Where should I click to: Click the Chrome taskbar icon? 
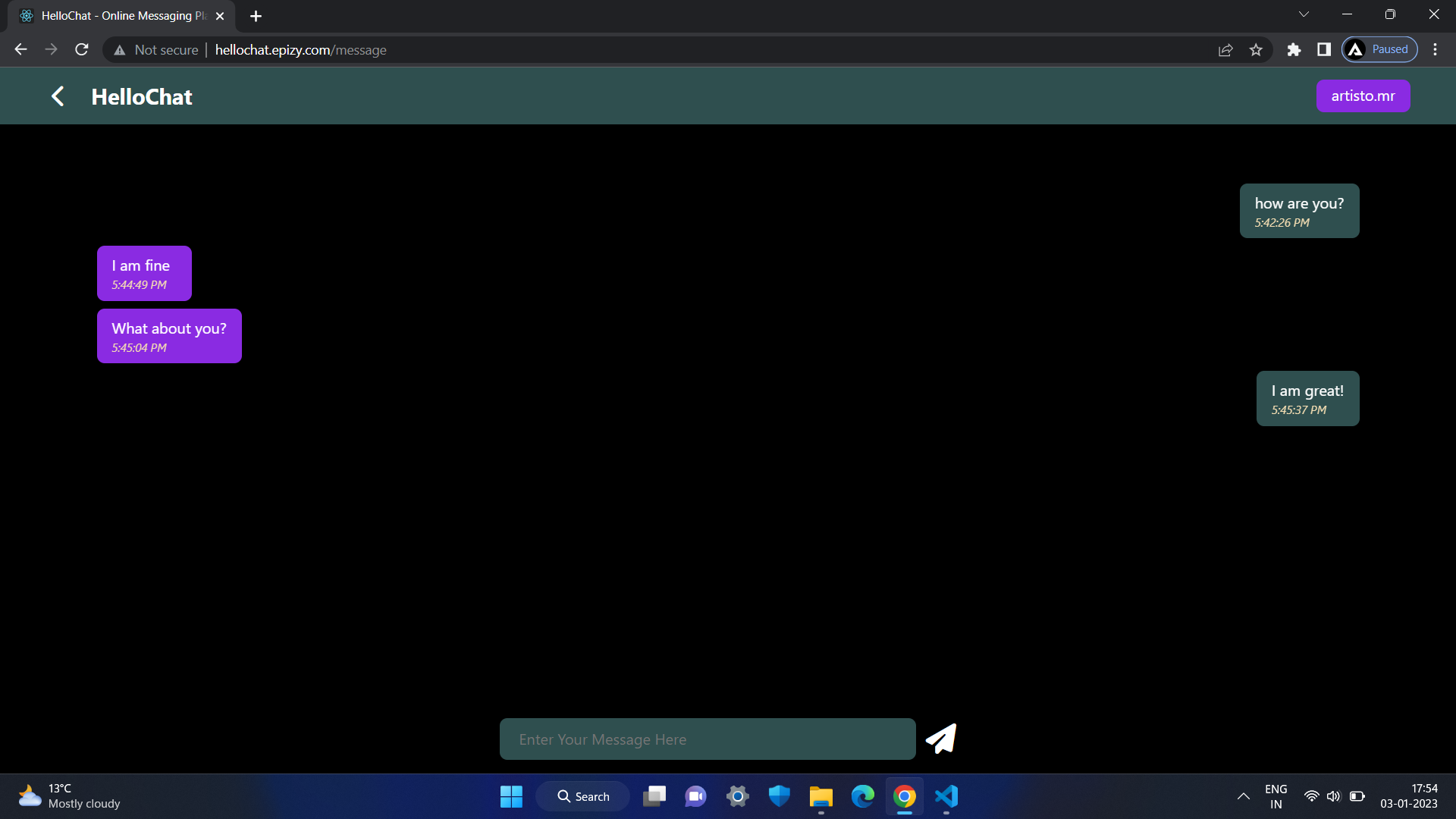904,796
